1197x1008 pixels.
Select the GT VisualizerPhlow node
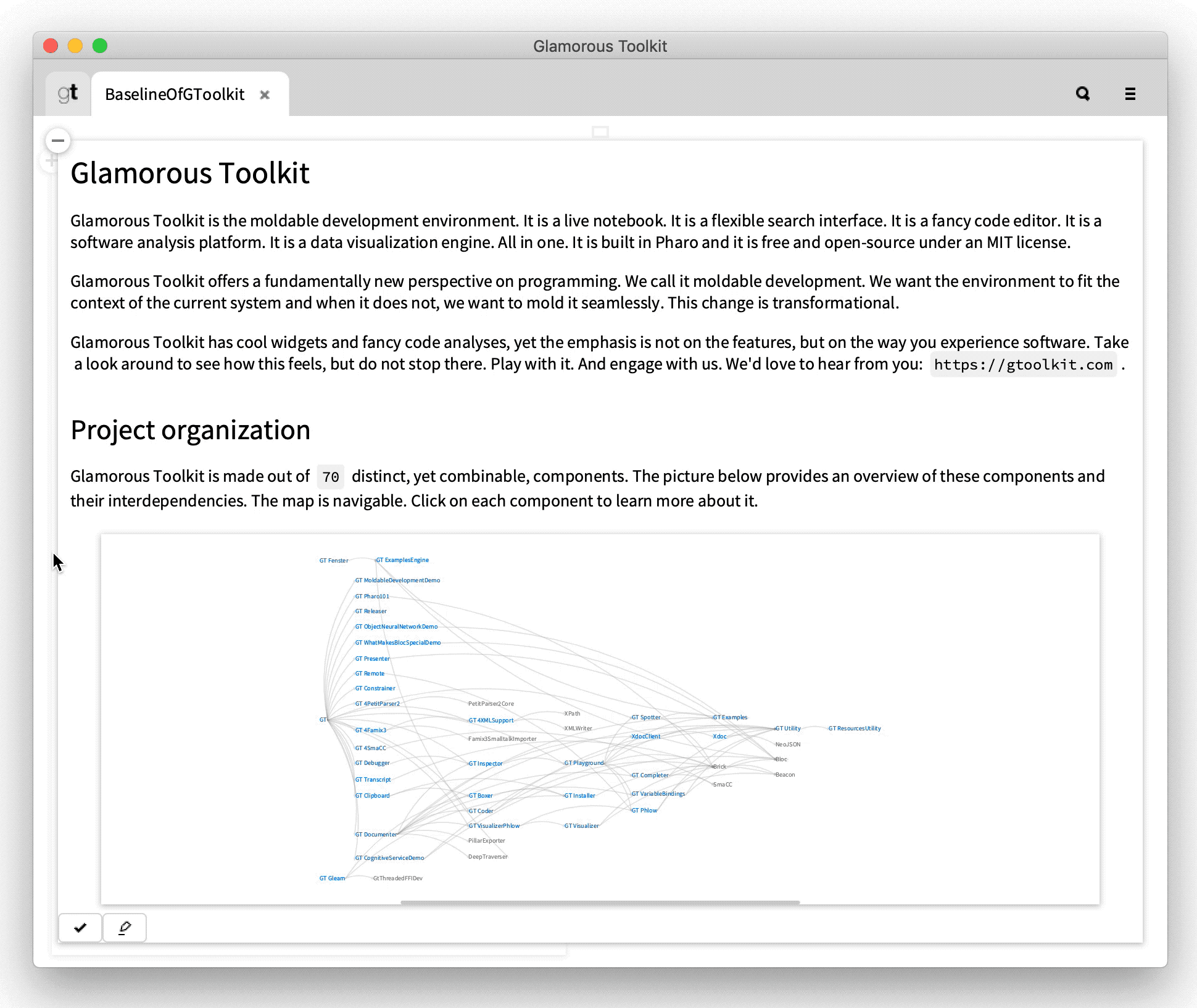[x=494, y=826]
